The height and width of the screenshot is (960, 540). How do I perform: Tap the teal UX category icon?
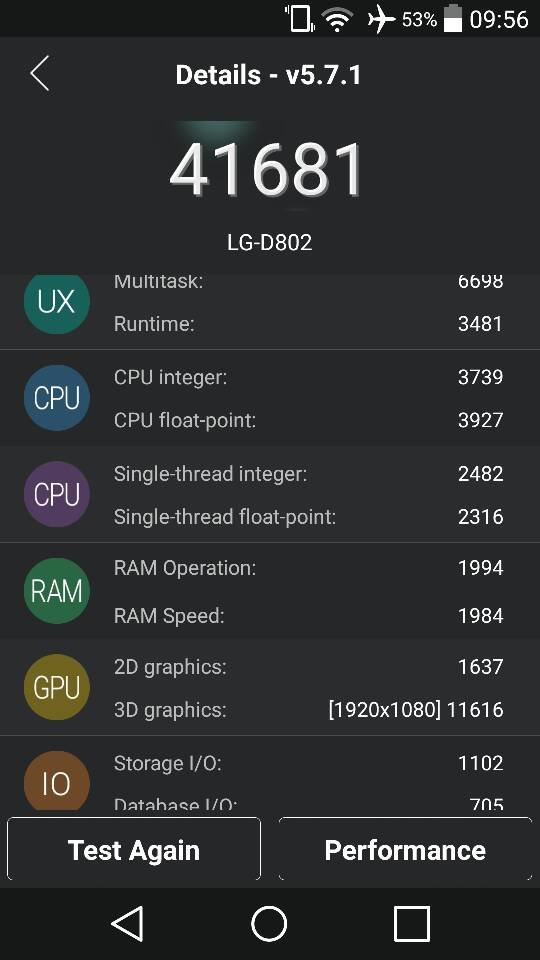point(56,301)
